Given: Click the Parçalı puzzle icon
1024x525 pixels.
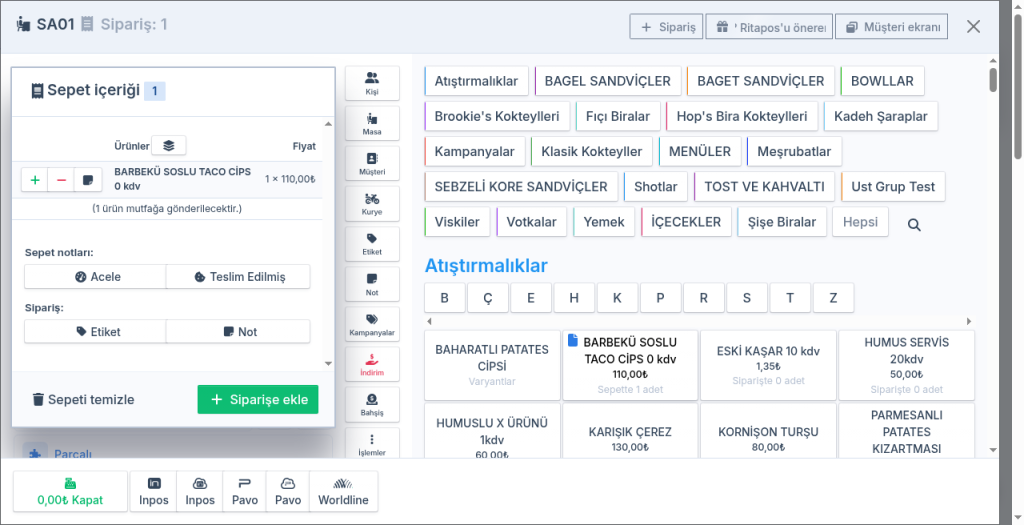Looking at the screenshot, I should tap(35, 453).
